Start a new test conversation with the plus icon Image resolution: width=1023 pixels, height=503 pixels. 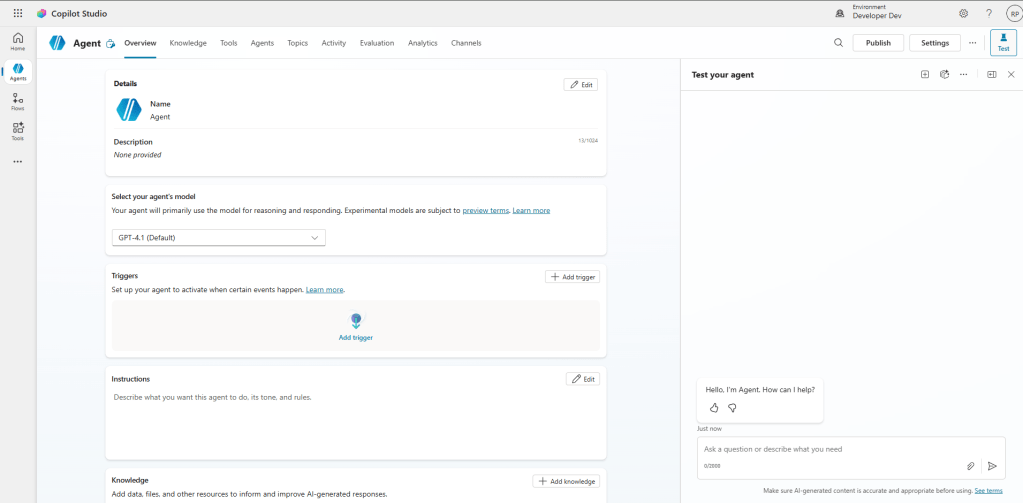coord(925,75)
